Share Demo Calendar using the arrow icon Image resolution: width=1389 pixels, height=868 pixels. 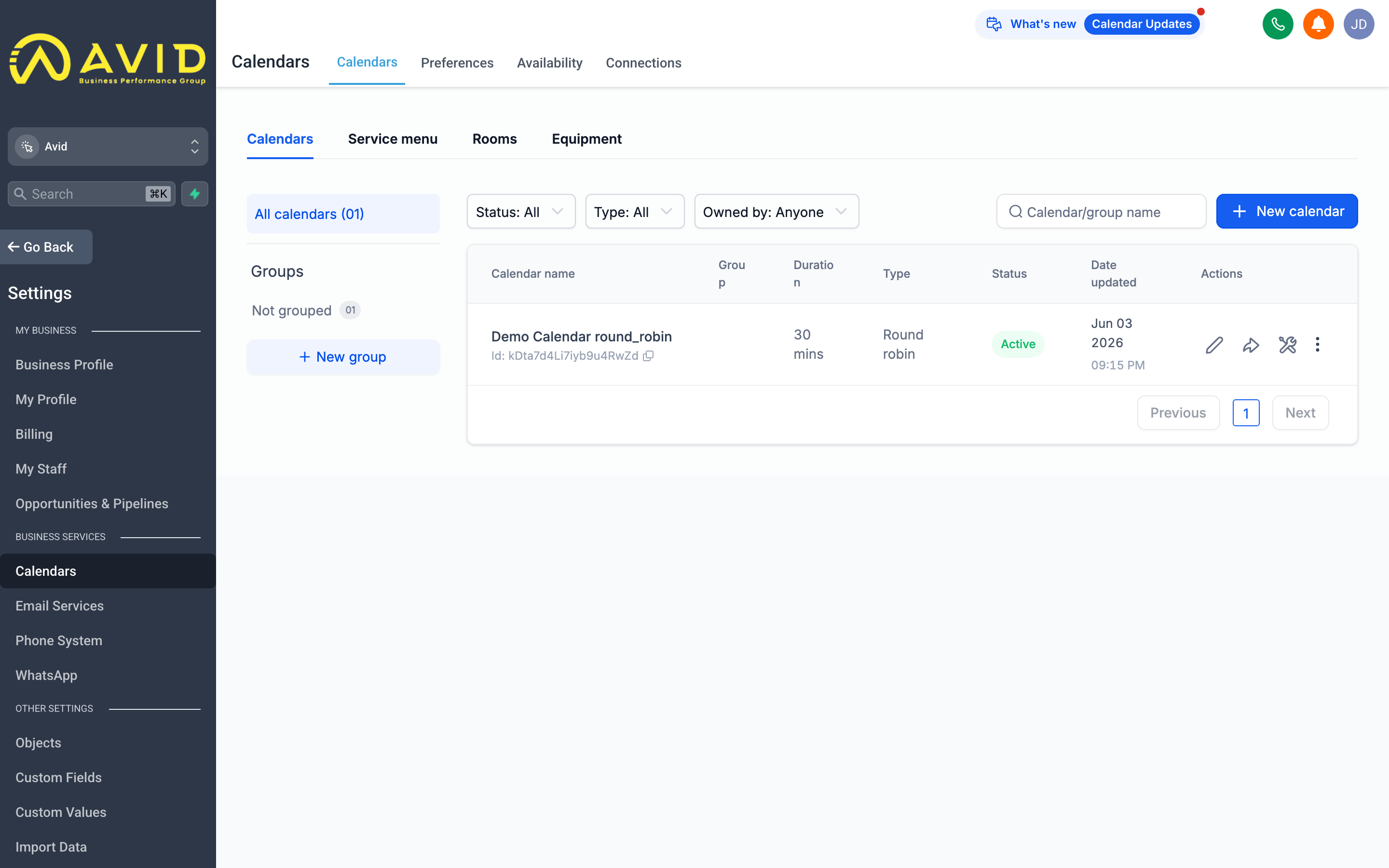point(1251,344)
